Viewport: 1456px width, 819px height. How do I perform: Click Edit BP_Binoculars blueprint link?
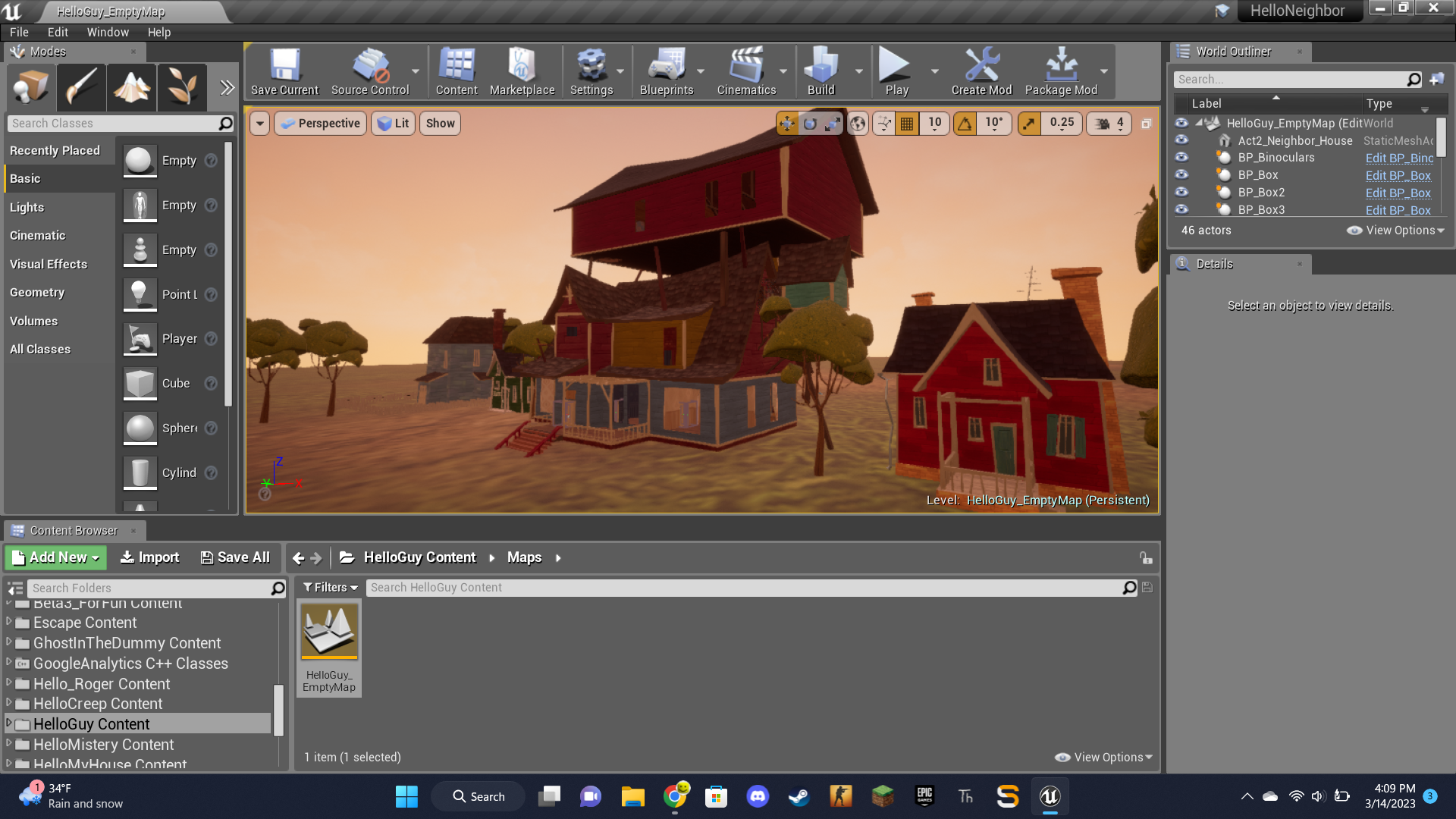[1399, 158]
